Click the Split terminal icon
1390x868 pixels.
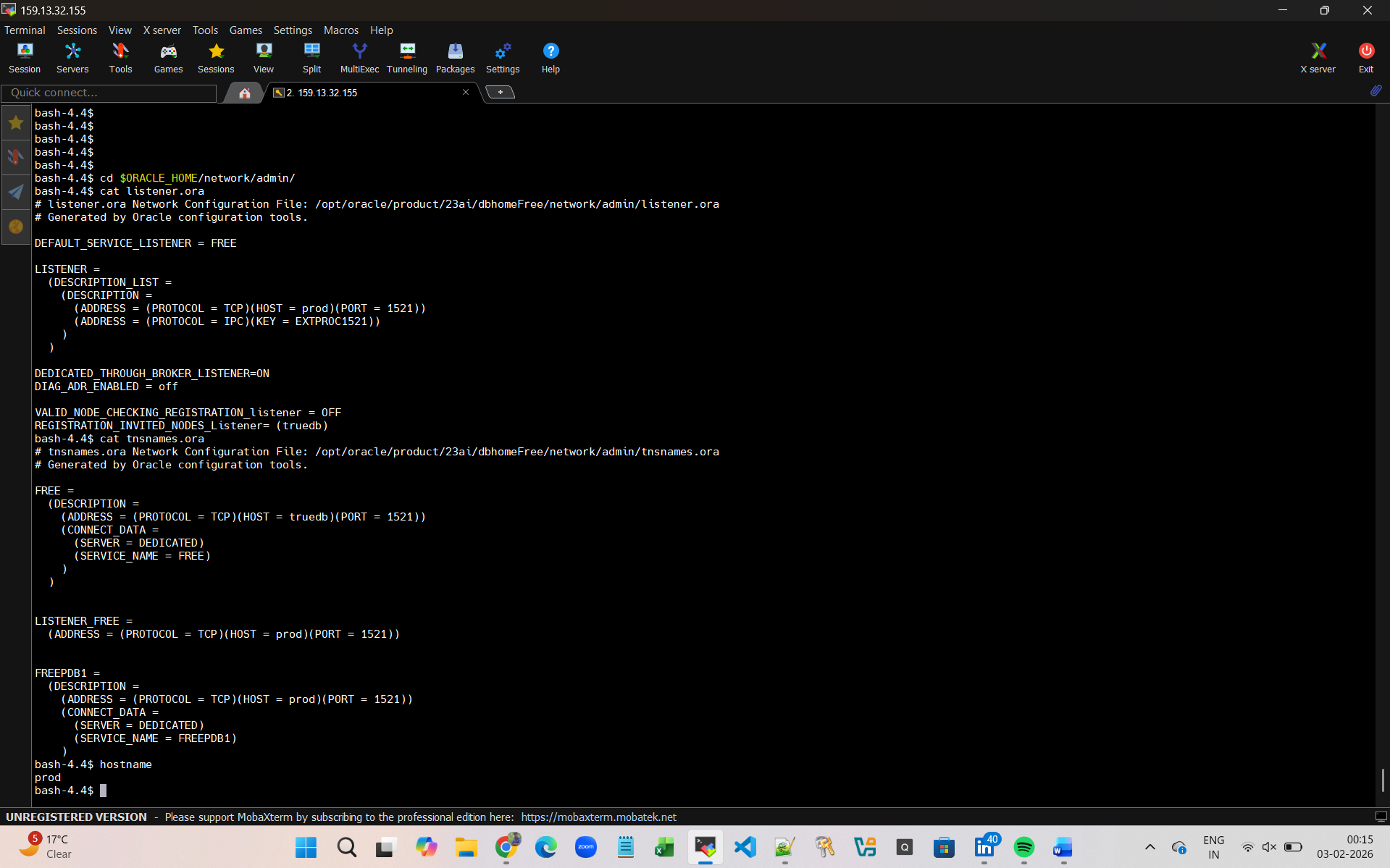pos(311,58)
